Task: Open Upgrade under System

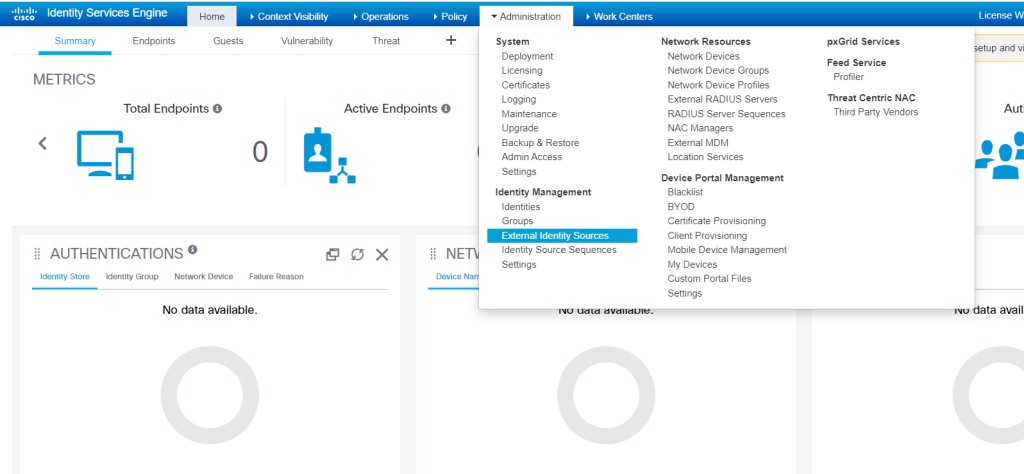Action: pos(520,128)
